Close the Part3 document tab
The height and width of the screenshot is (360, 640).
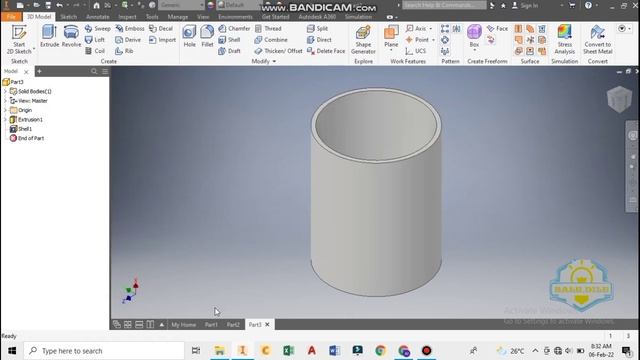tap(267, 324)
